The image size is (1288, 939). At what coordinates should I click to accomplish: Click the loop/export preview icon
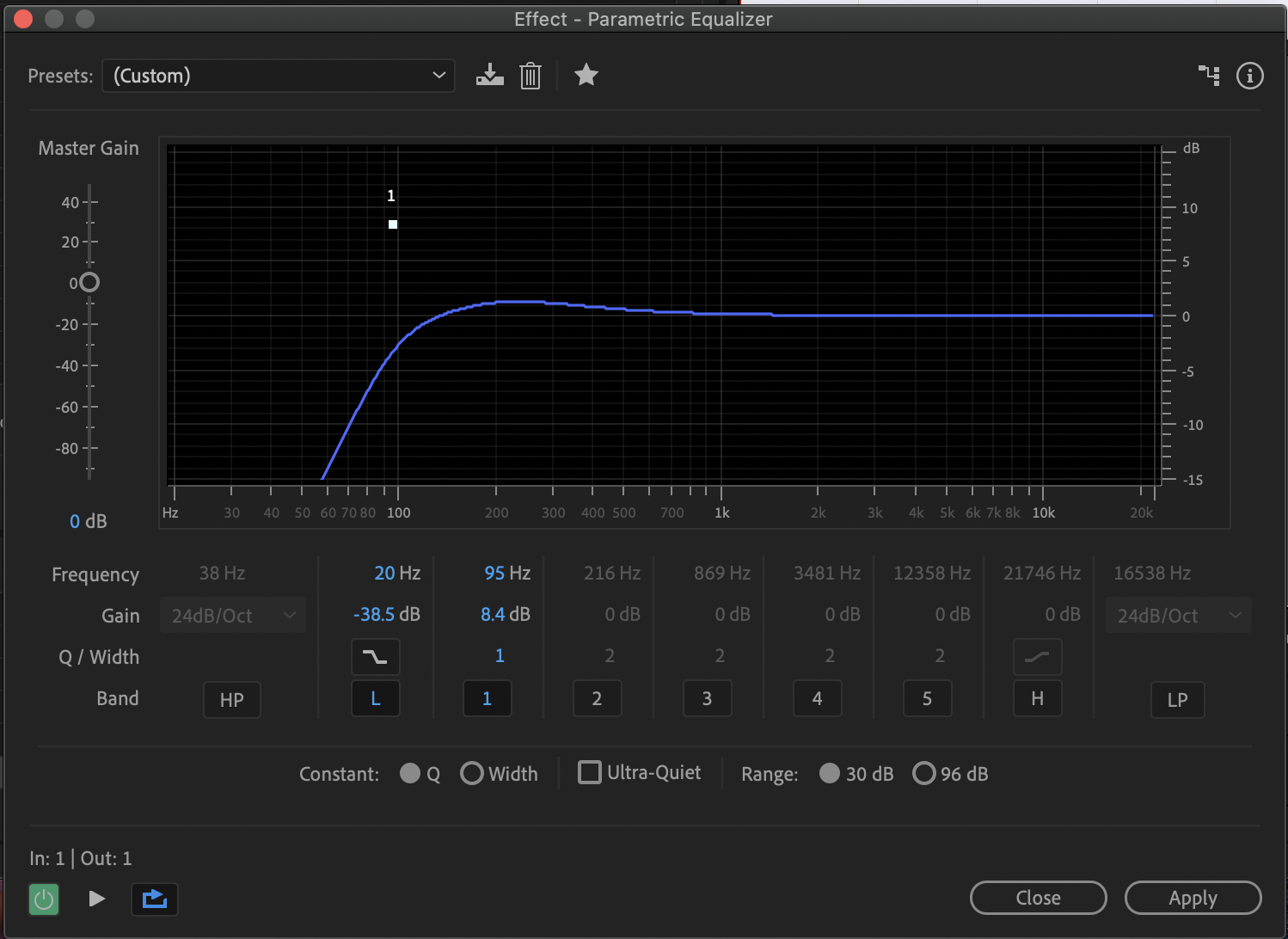pos(155,899)
